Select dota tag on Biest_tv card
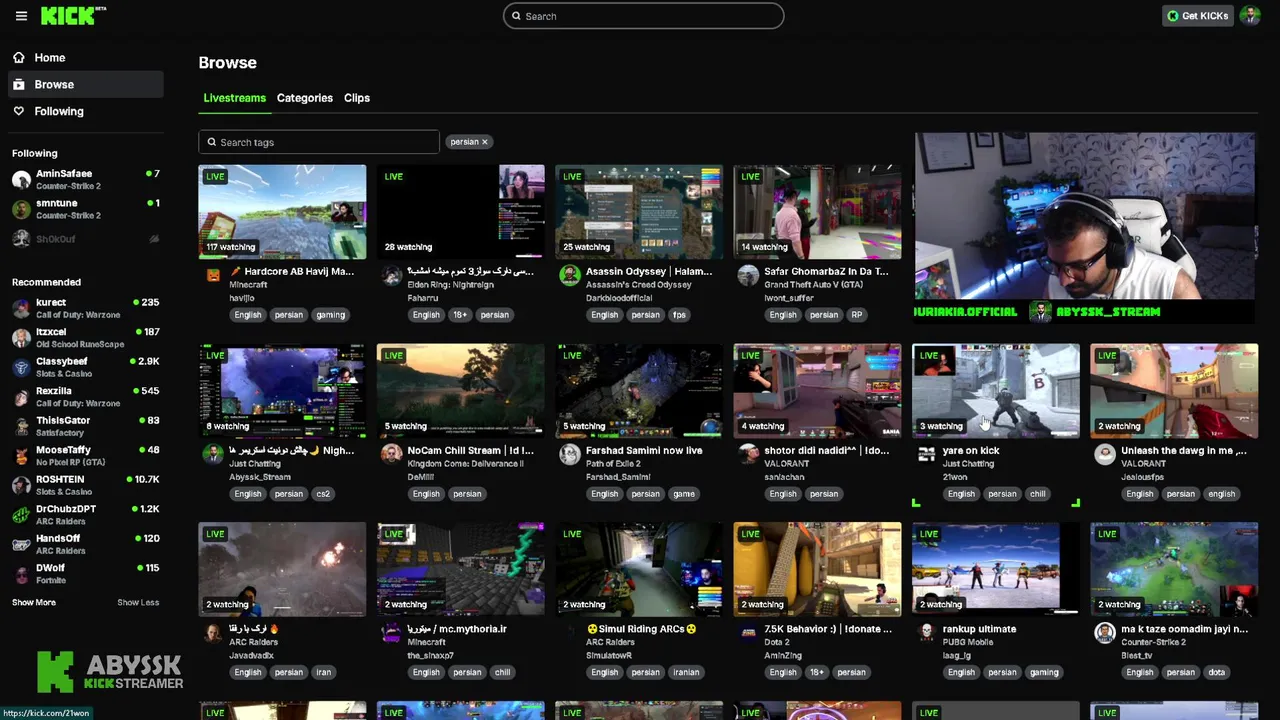 coord(1216,673)
